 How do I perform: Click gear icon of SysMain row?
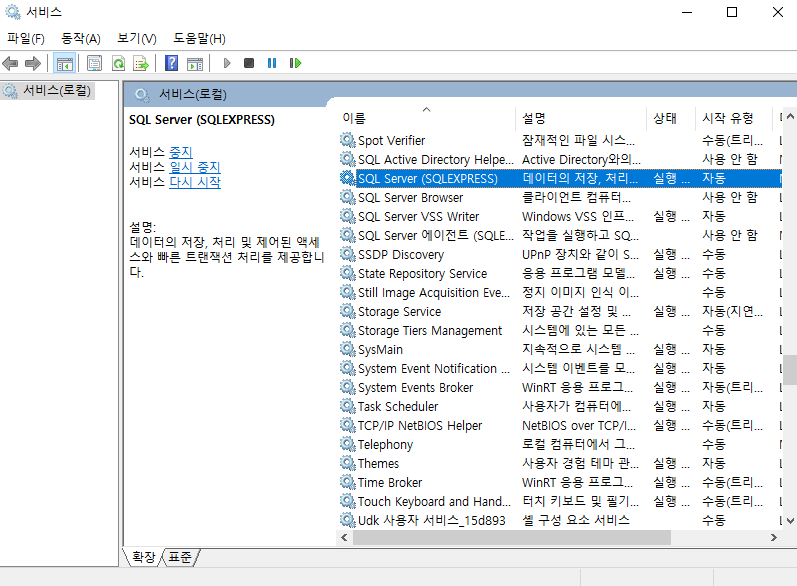[x=348, y=349]
